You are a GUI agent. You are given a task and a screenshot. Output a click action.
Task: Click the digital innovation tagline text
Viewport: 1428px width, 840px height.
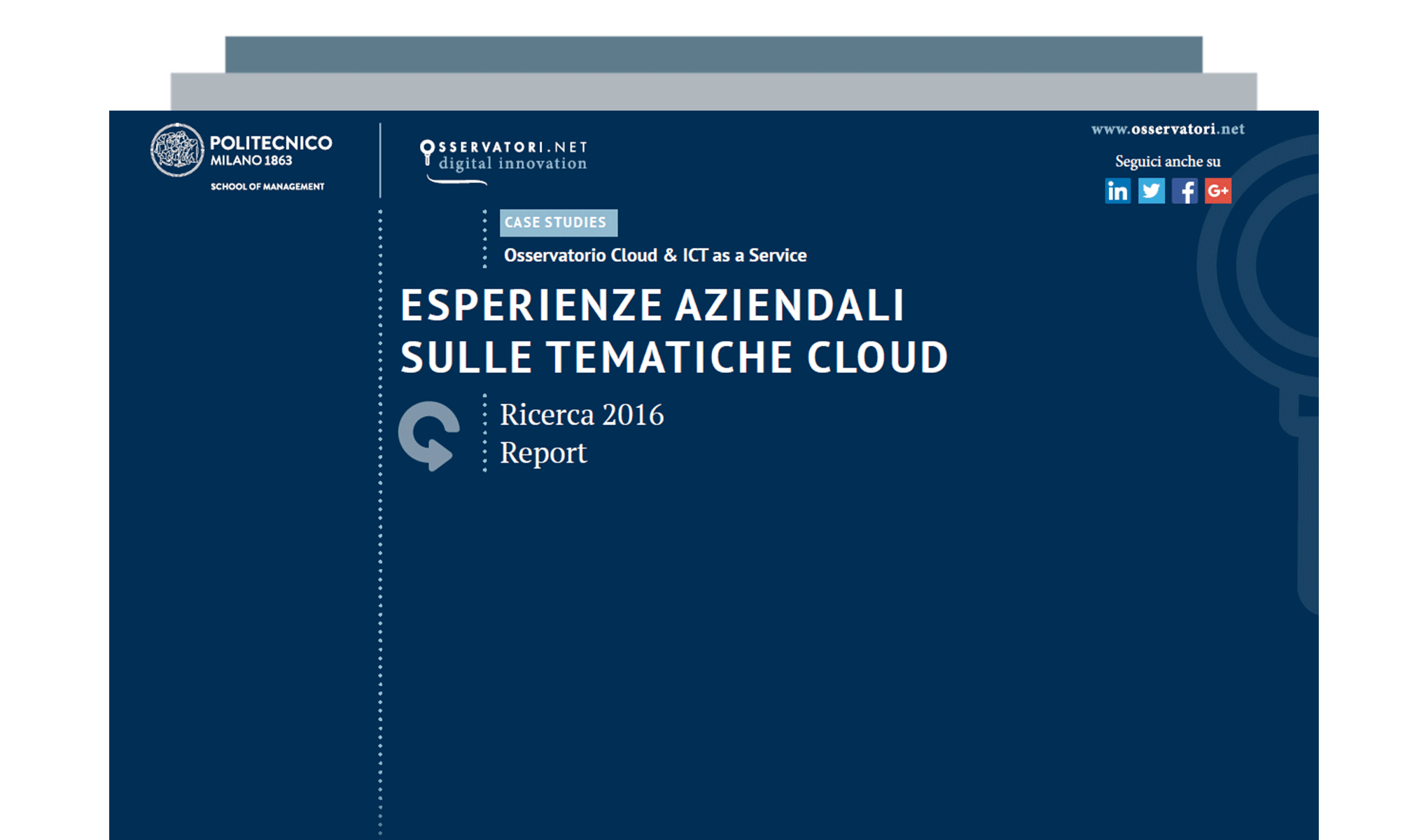point(512,164)
